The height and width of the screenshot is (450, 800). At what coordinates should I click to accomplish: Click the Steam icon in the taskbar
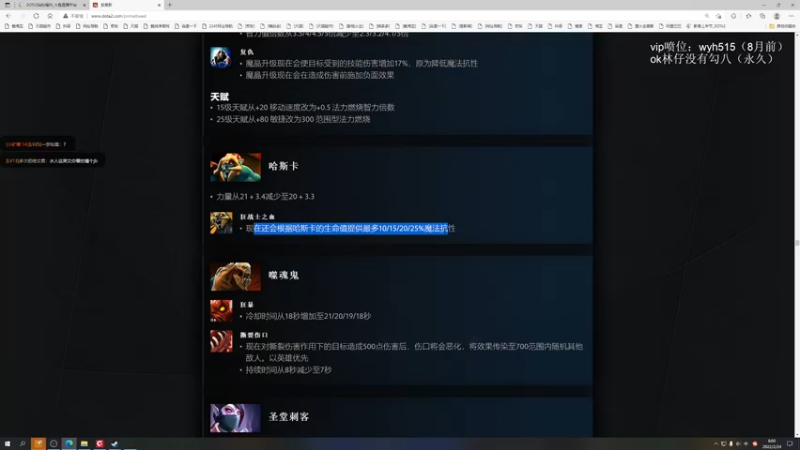(x=115, y=444)
